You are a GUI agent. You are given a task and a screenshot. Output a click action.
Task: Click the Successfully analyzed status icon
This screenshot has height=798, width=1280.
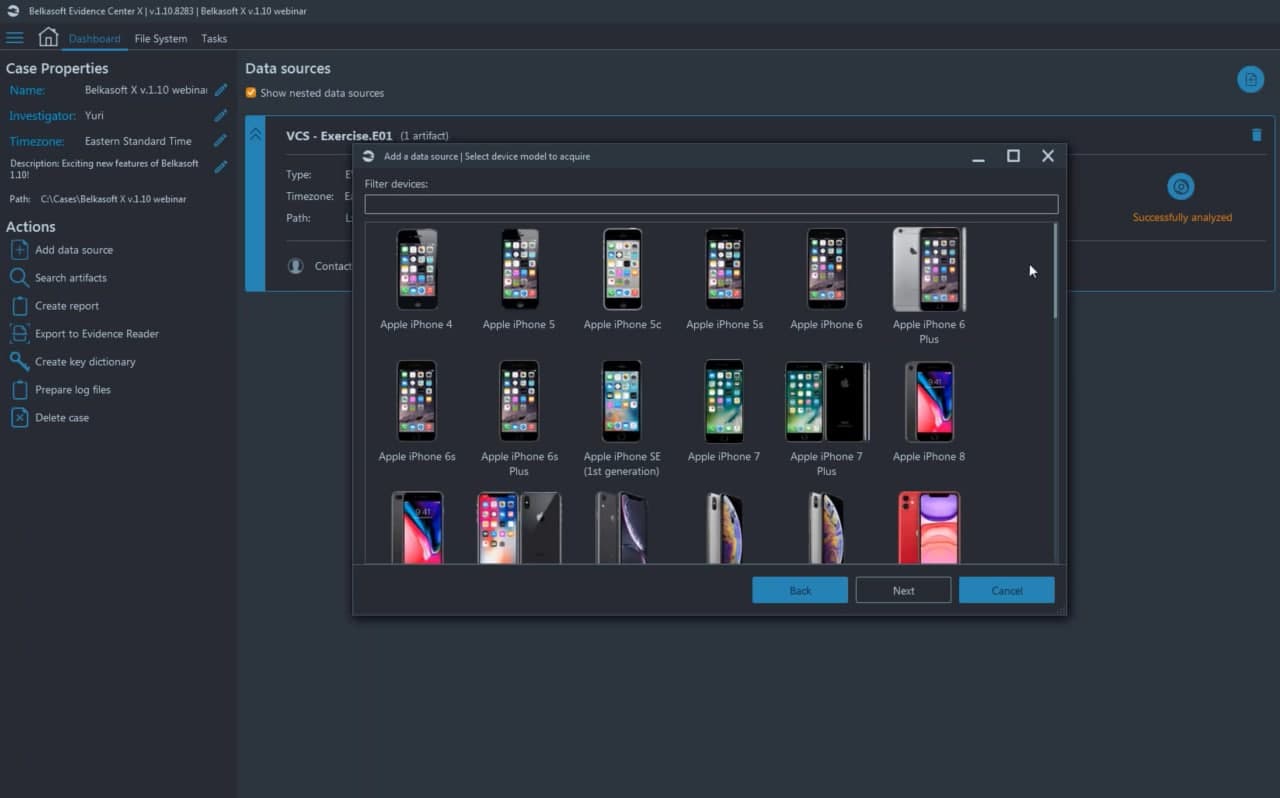tap(1181, 187)
